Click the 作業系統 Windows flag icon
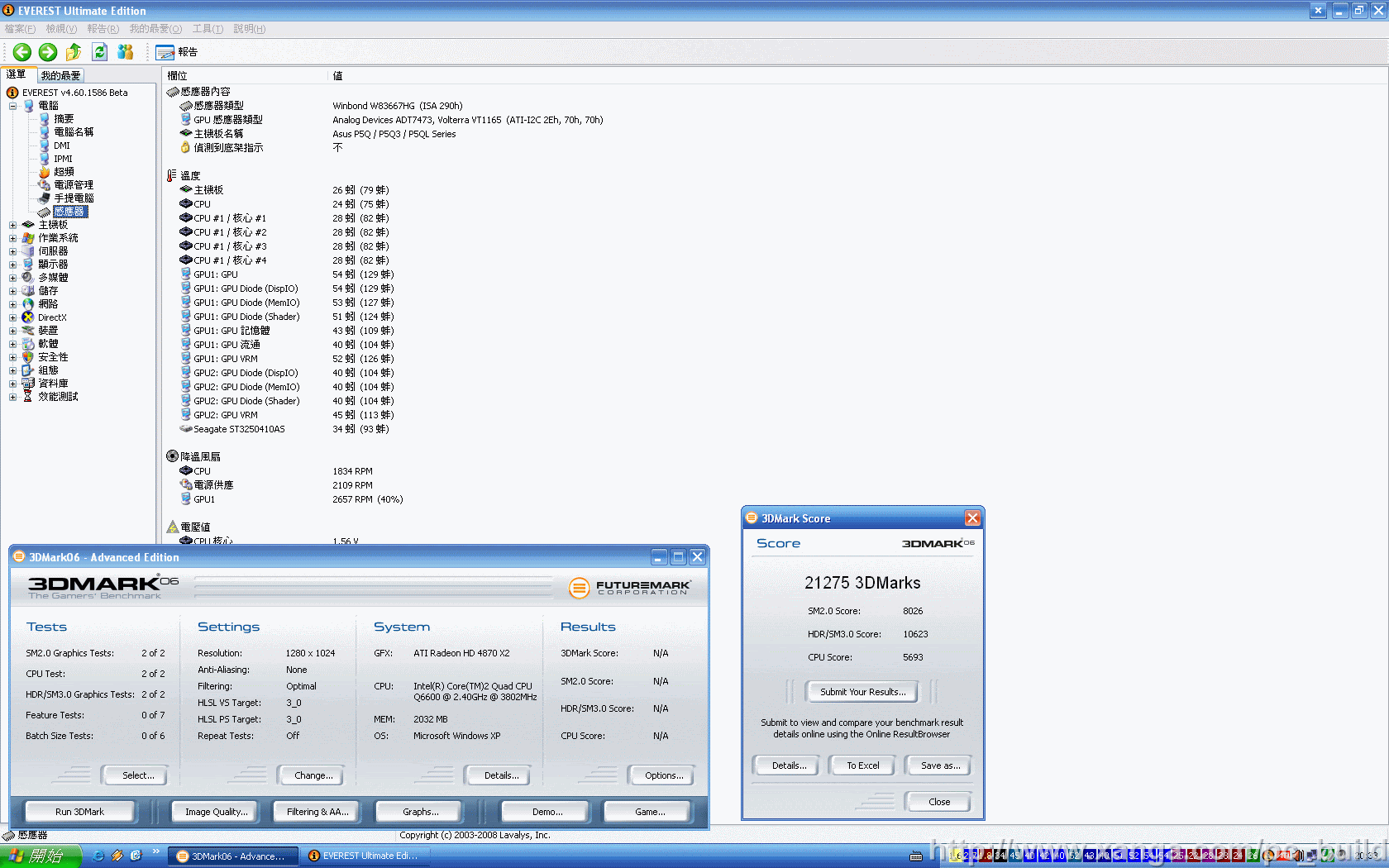Image resolution: width=1389 pixels, height=868 pixels. (x=28, y=238)
